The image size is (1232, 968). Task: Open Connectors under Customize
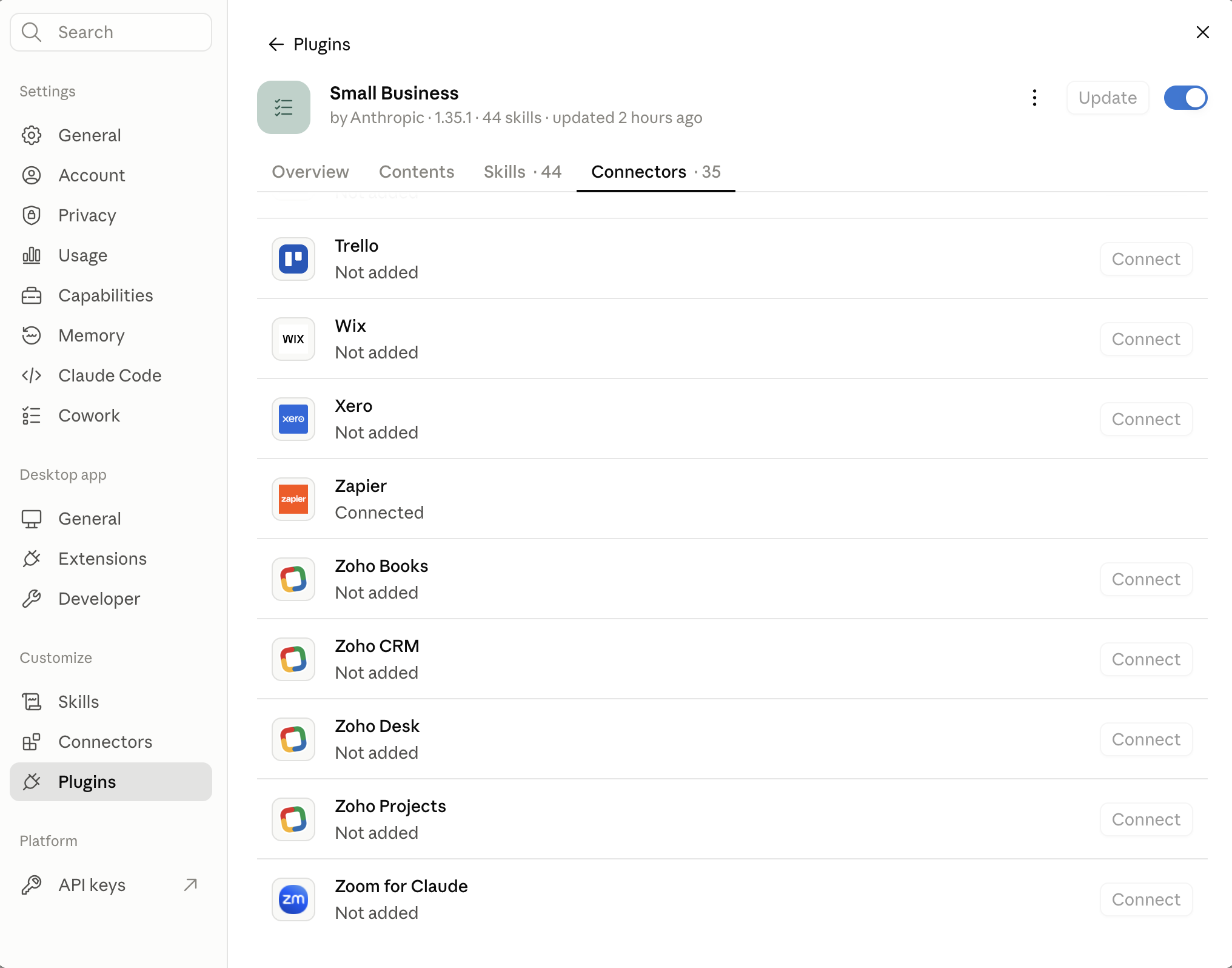(x=111, y=742)
